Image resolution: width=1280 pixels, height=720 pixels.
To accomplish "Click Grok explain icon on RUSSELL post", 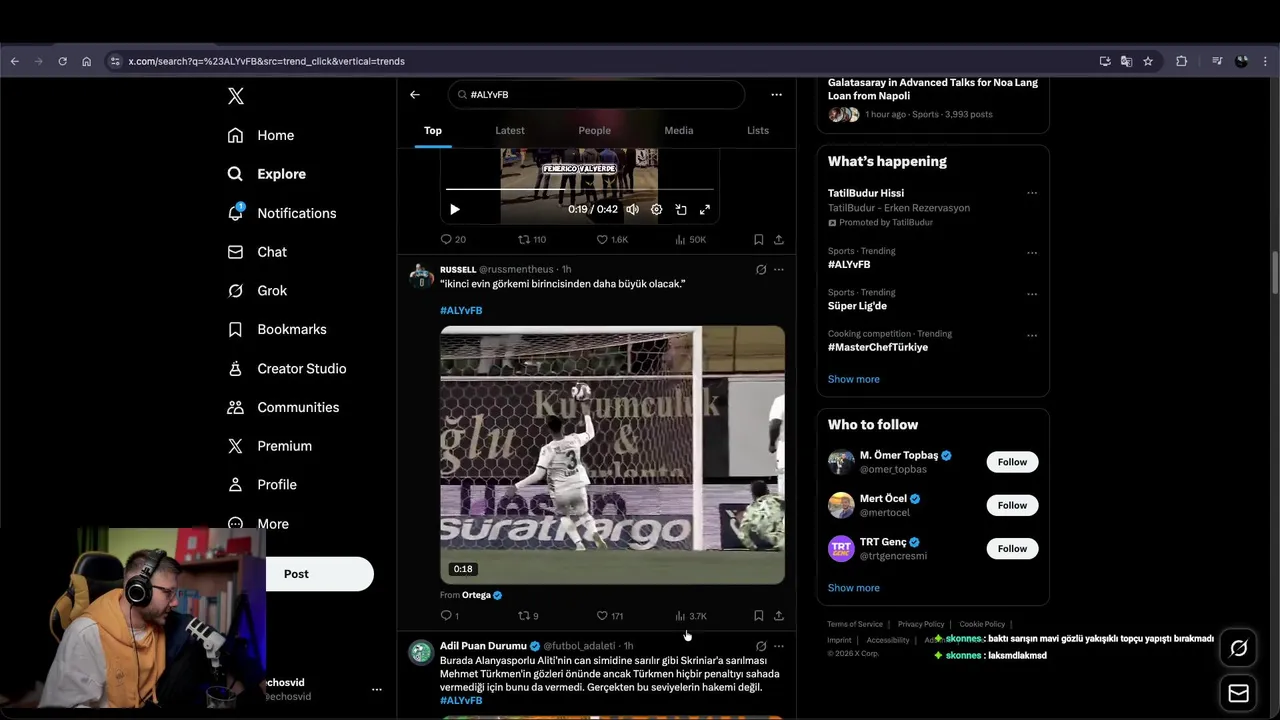I will coord(761,270).
